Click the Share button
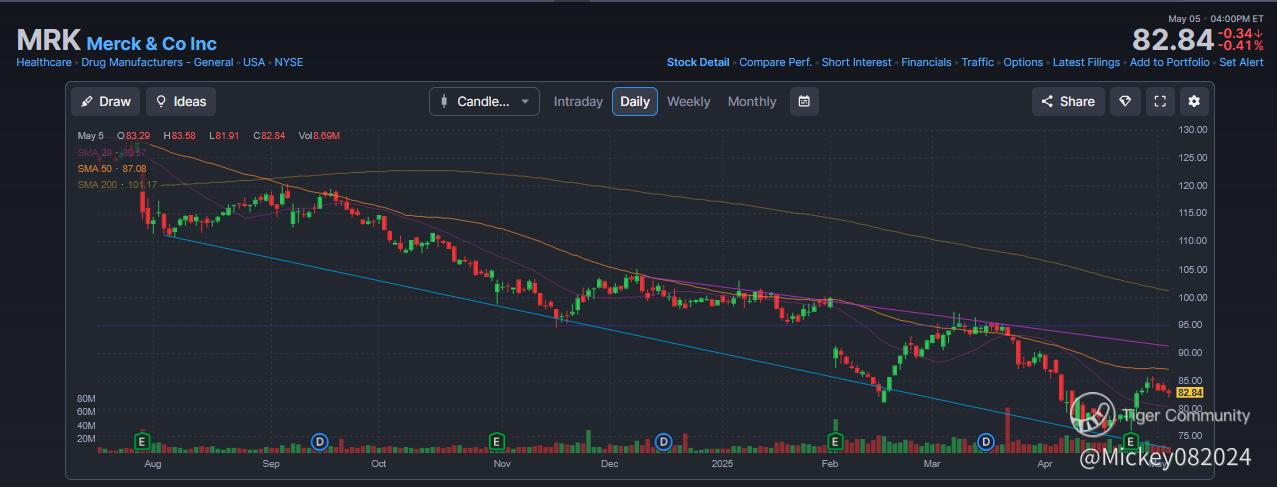 1068,102
